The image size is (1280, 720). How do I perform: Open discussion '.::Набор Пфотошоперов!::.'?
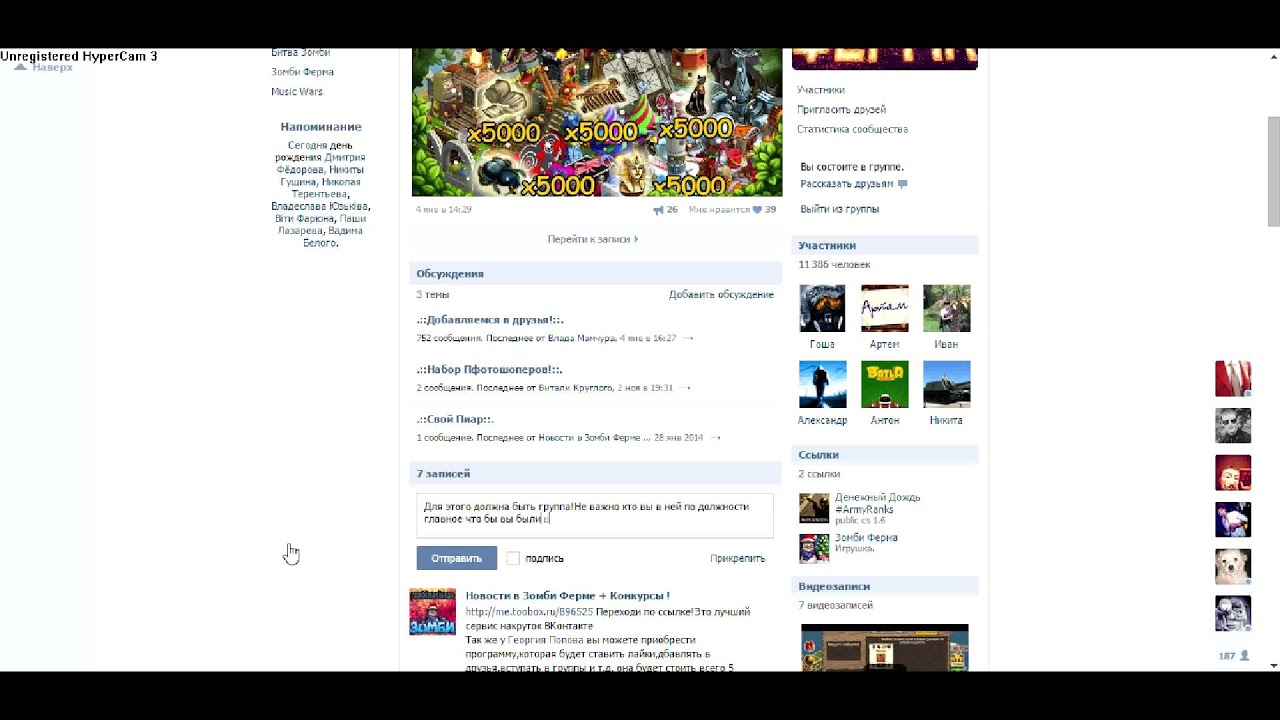coord(489,369)
